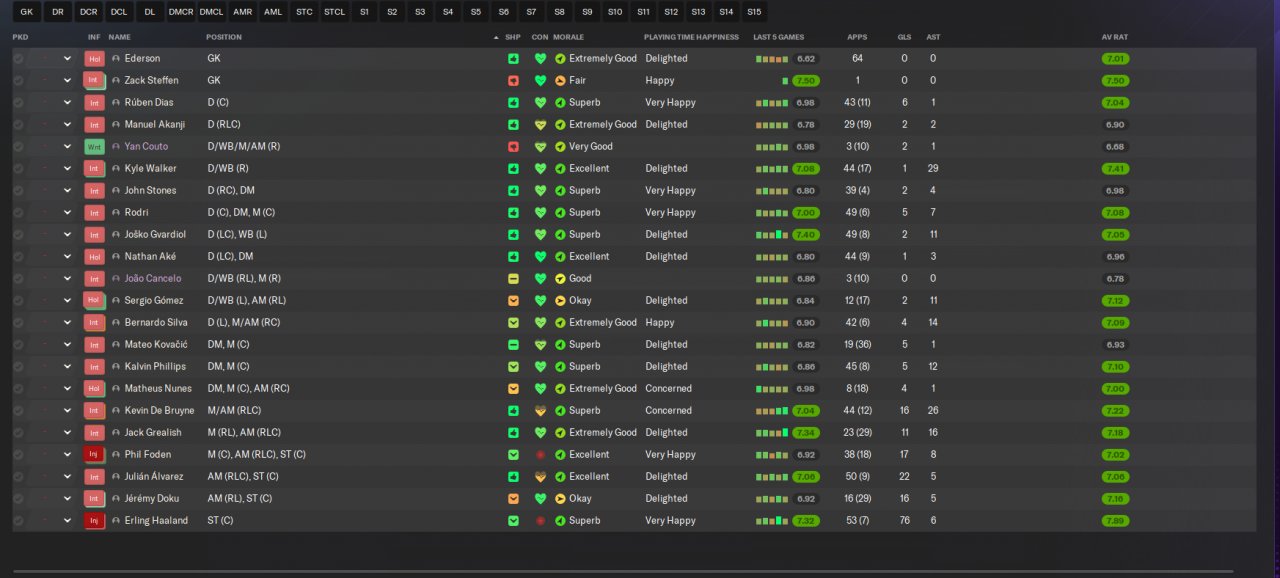Open the position dropdown for Ederson

coord(67,58)
